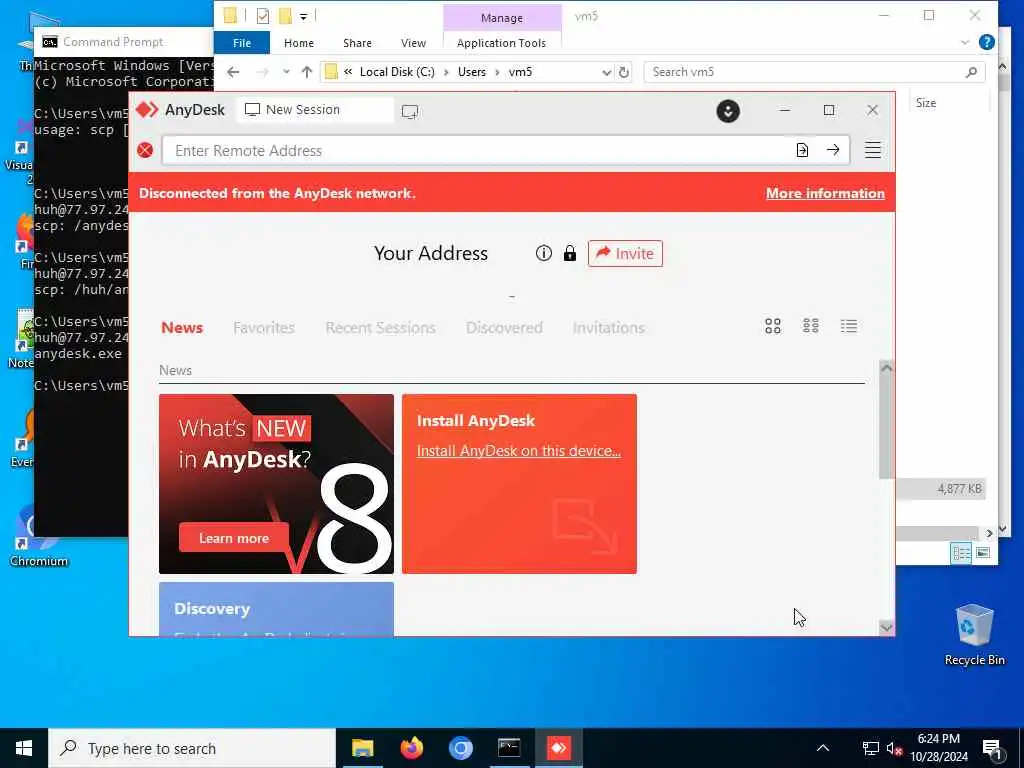Expand Explorer quick access toolbar dropdown

(303, 16)
